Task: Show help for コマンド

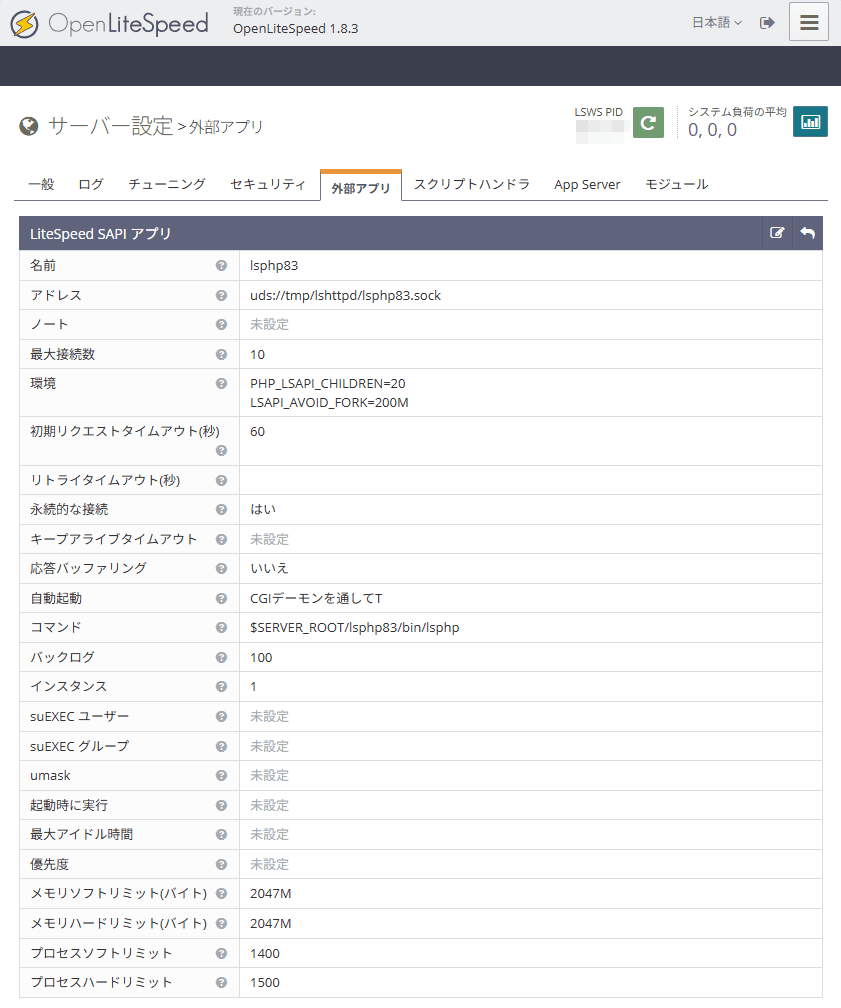Action: tap(221, 627)
